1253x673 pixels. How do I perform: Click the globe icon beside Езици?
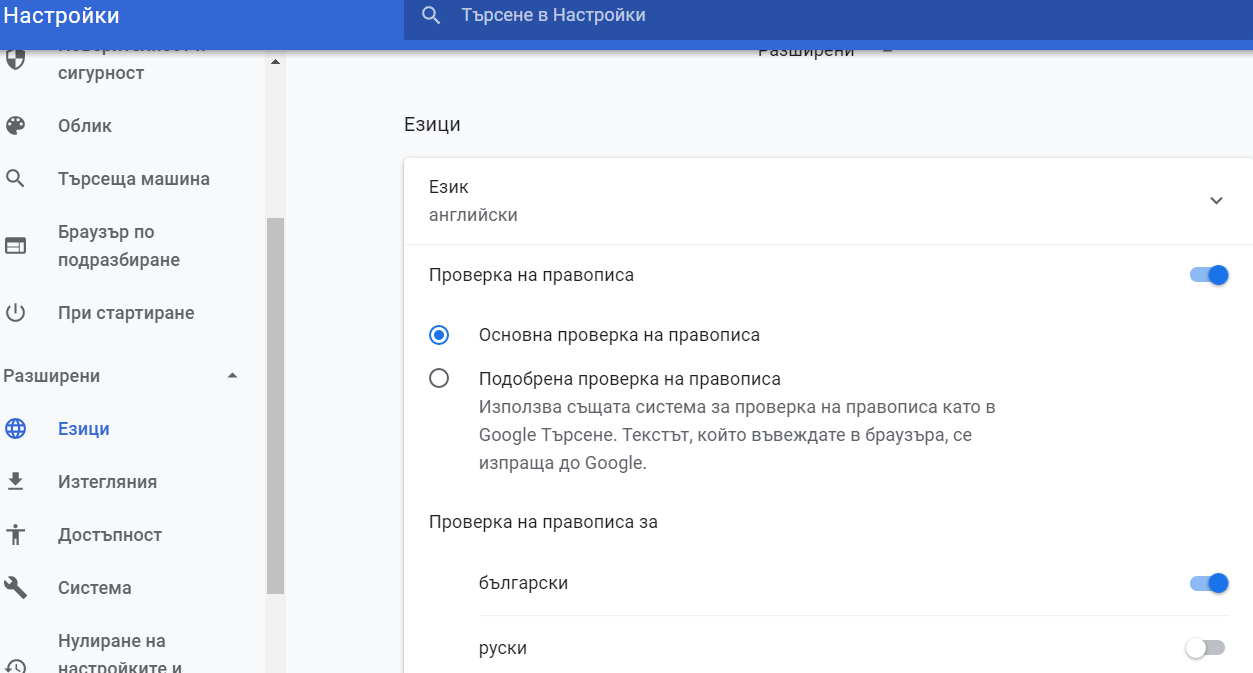(16, 429)
